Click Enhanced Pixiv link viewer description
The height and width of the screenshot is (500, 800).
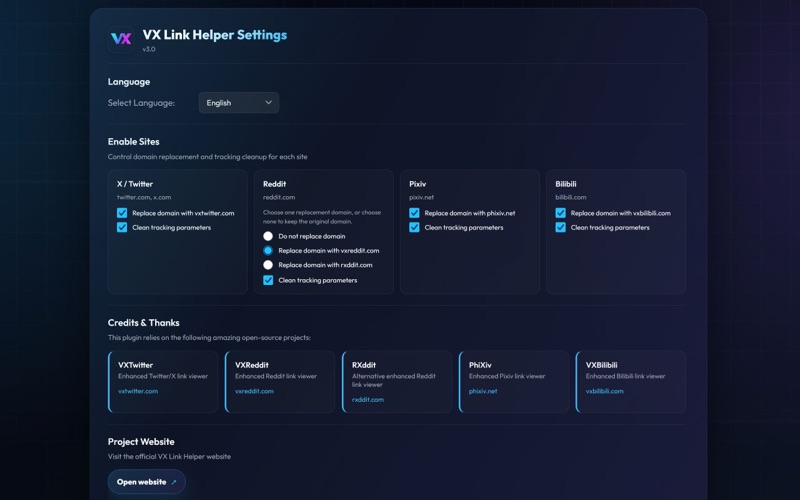pyautogui.click(x=507, y=377)
